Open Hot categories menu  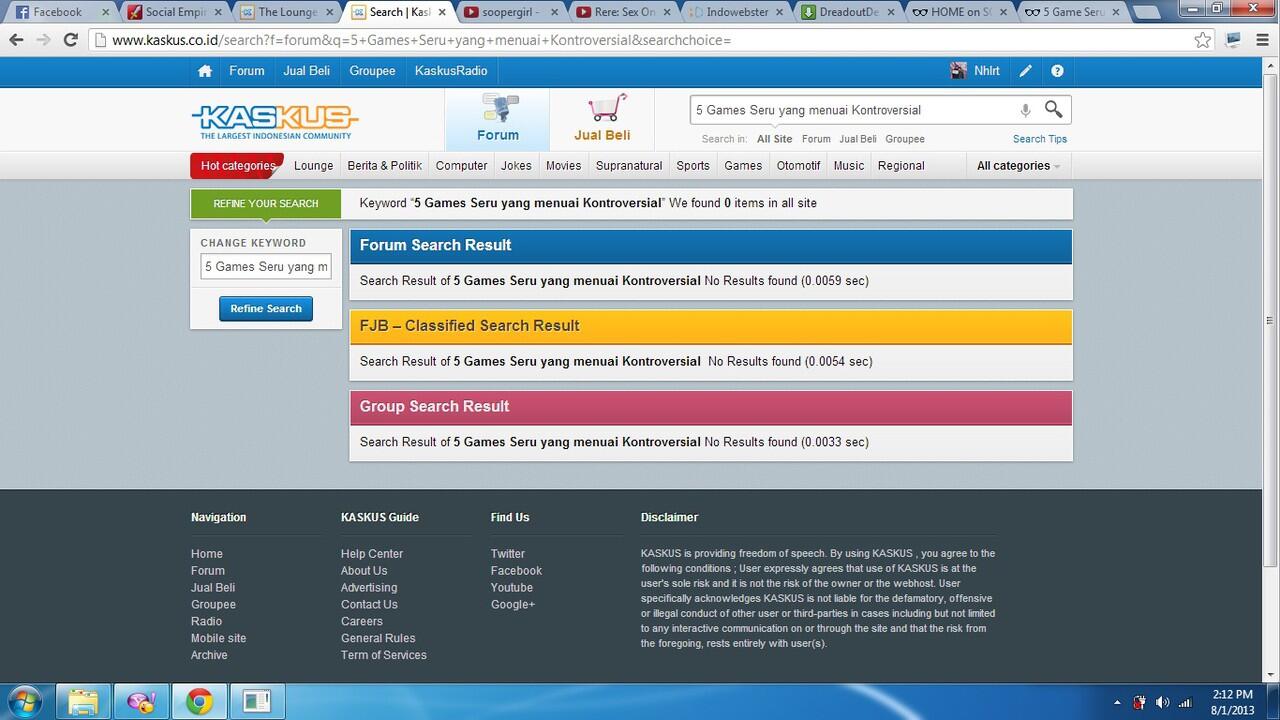tap(237, 166)
